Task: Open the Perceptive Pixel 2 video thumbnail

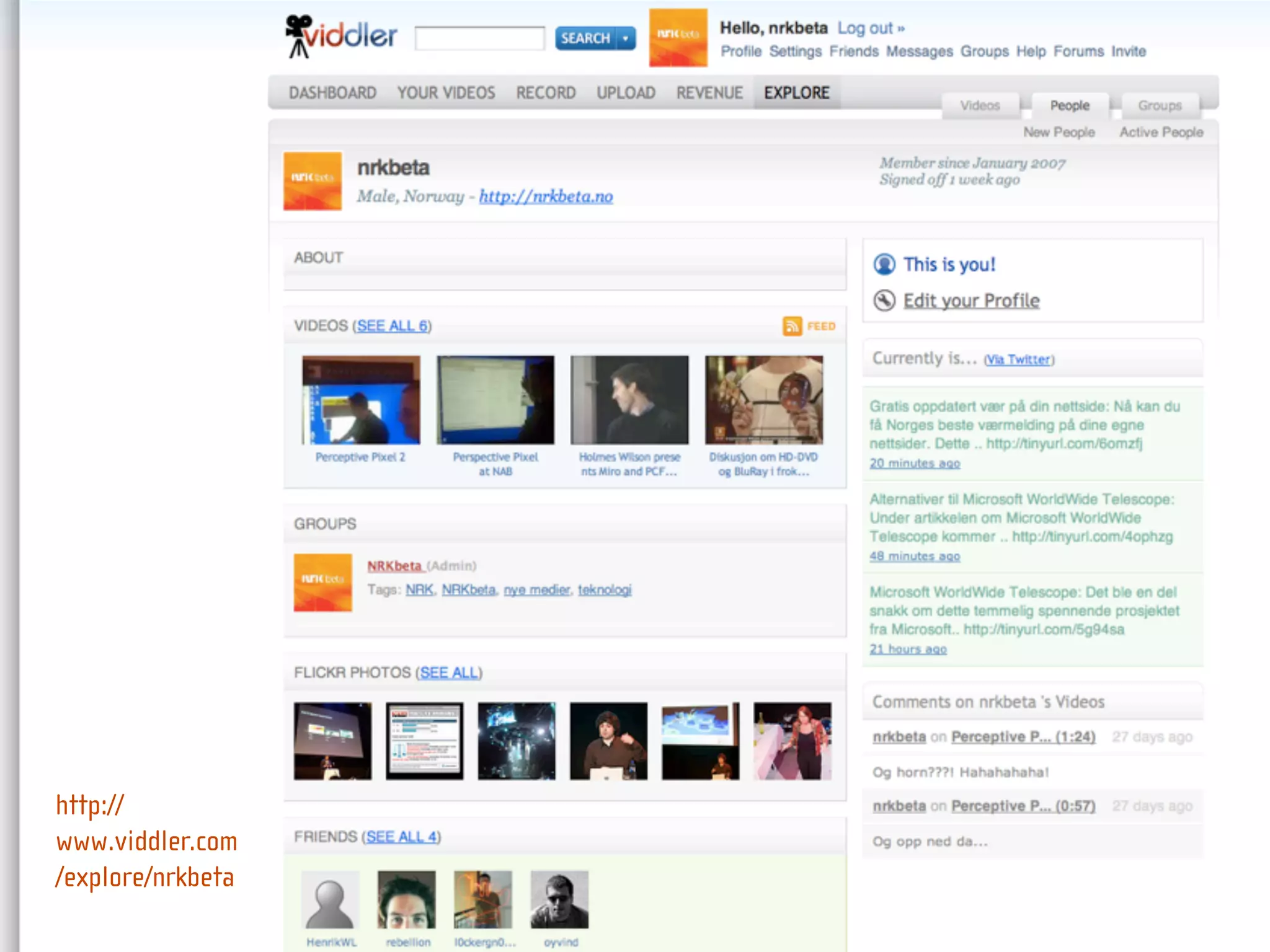Action: pos(361,400)
